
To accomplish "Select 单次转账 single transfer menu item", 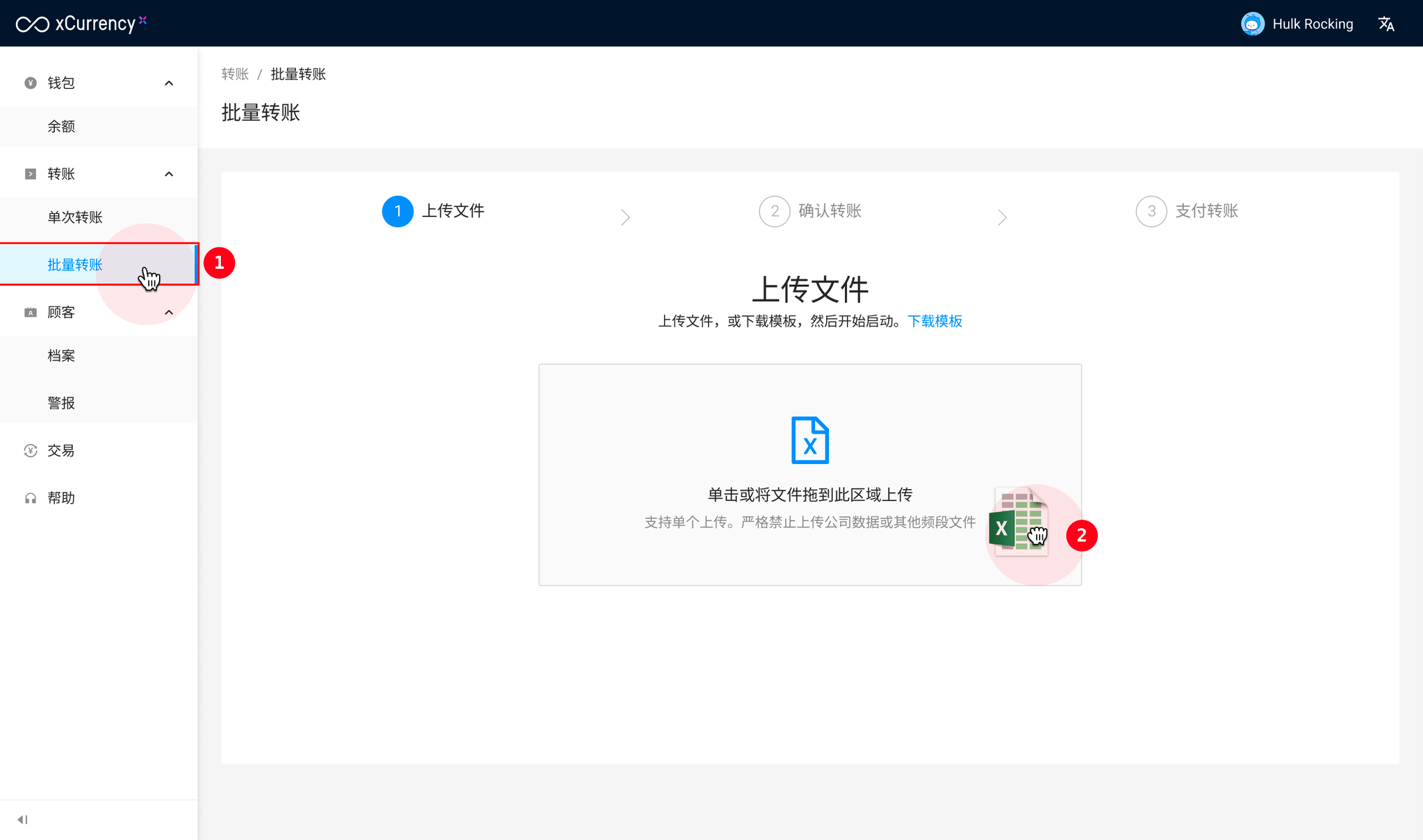I will 75,217.
